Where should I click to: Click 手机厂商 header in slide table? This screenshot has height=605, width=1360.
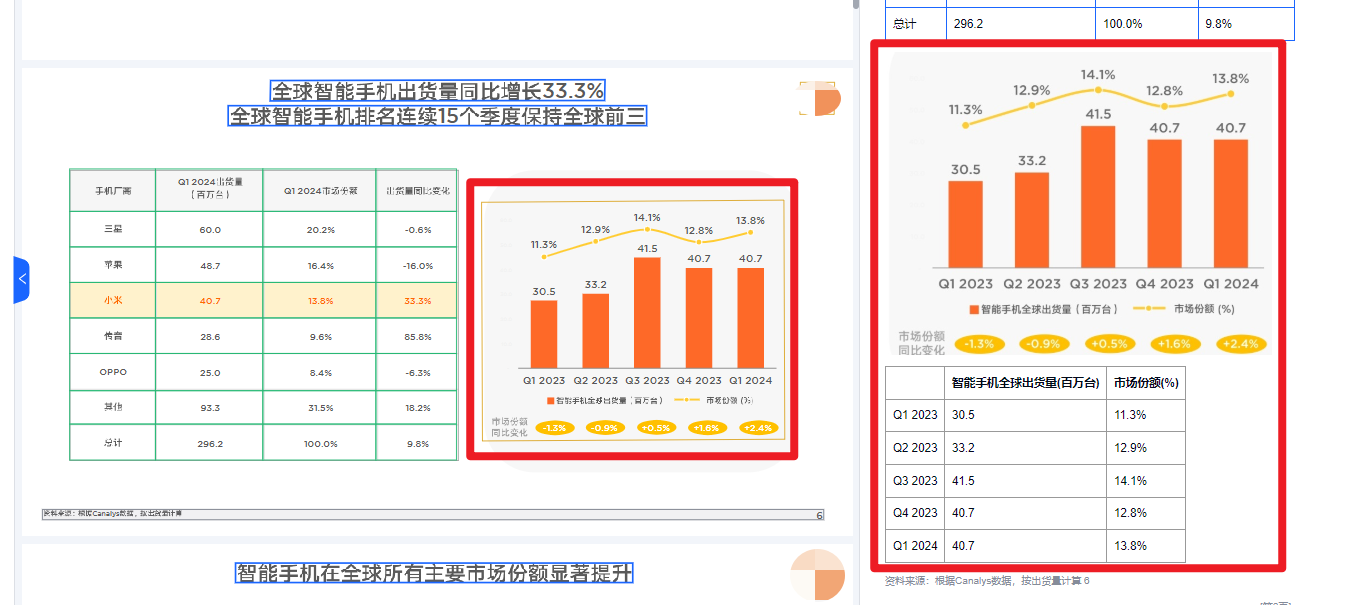tap(113, 190)
